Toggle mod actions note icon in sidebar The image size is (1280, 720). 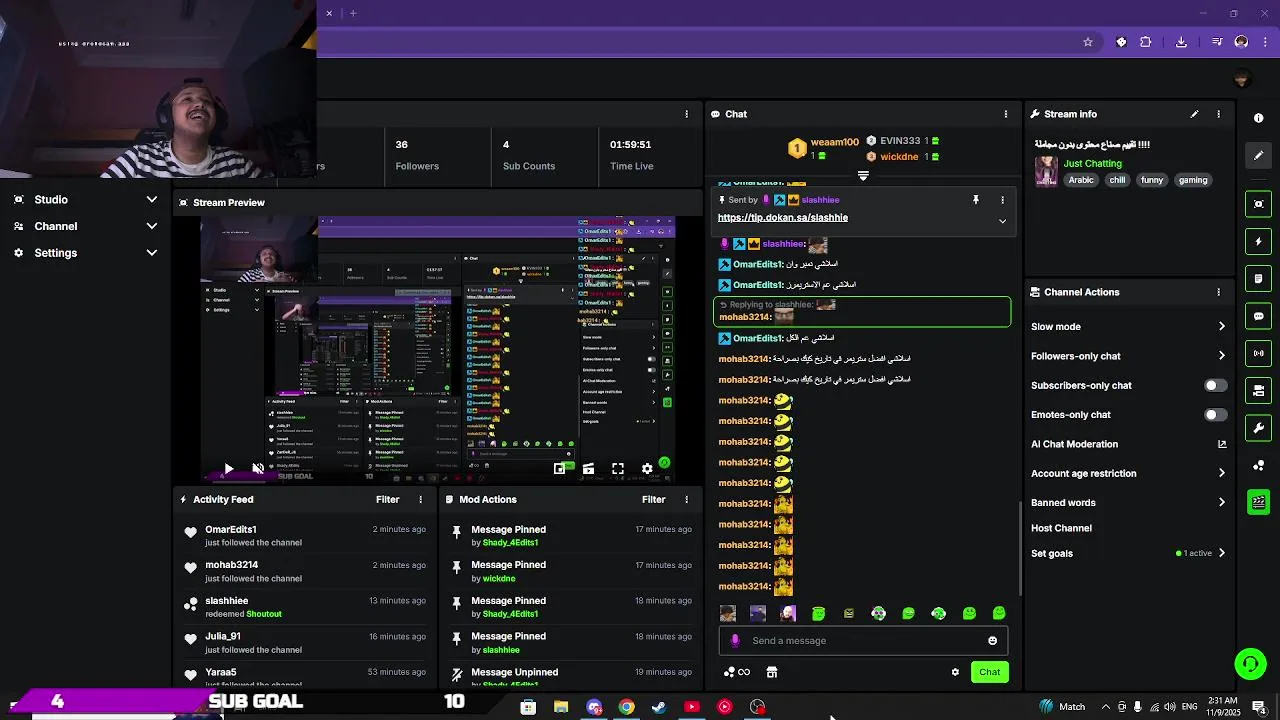[x=1258, y=278]
